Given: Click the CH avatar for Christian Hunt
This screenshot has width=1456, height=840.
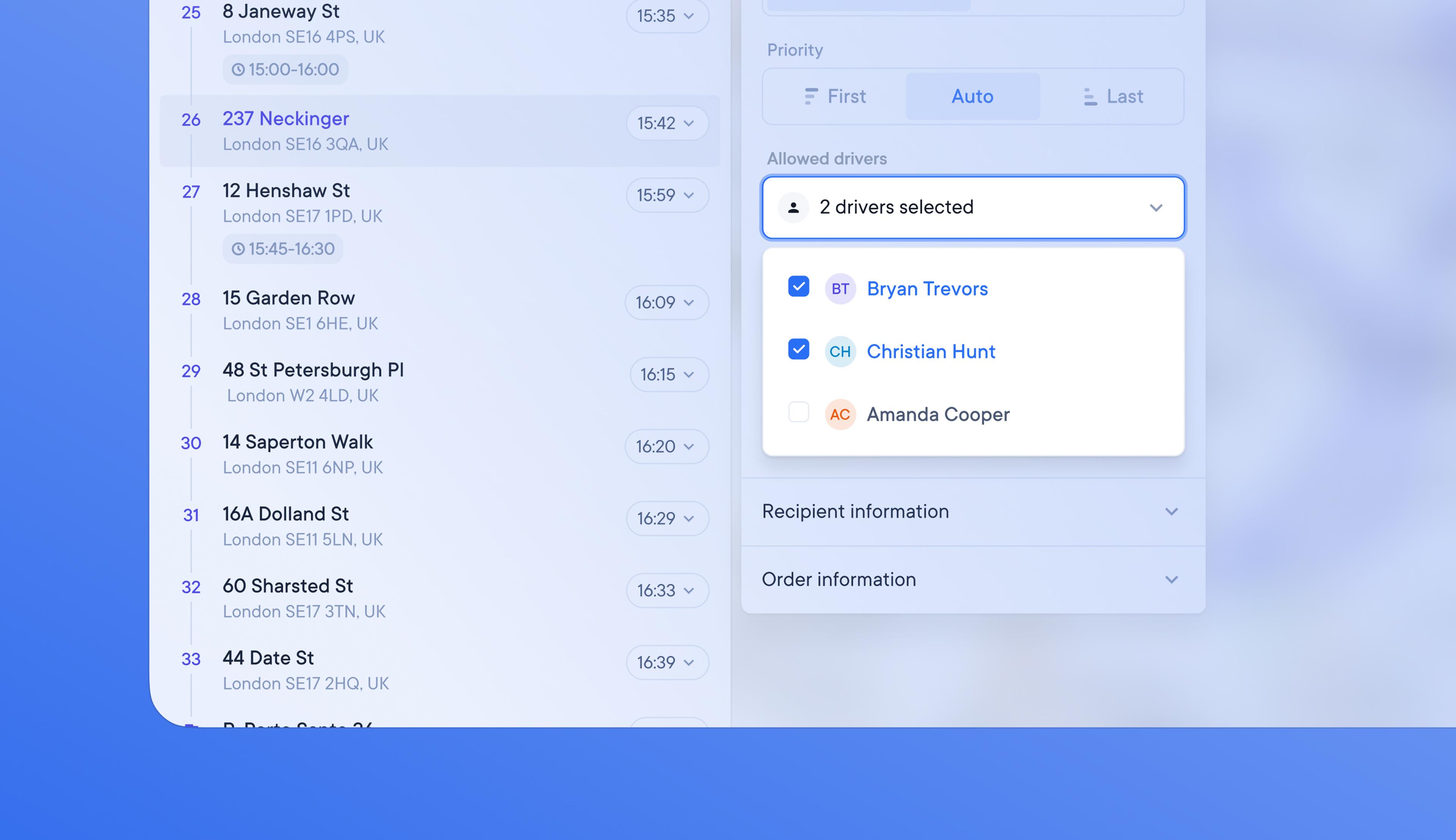Looking at the screenshot, I should (x=840, y=351).
